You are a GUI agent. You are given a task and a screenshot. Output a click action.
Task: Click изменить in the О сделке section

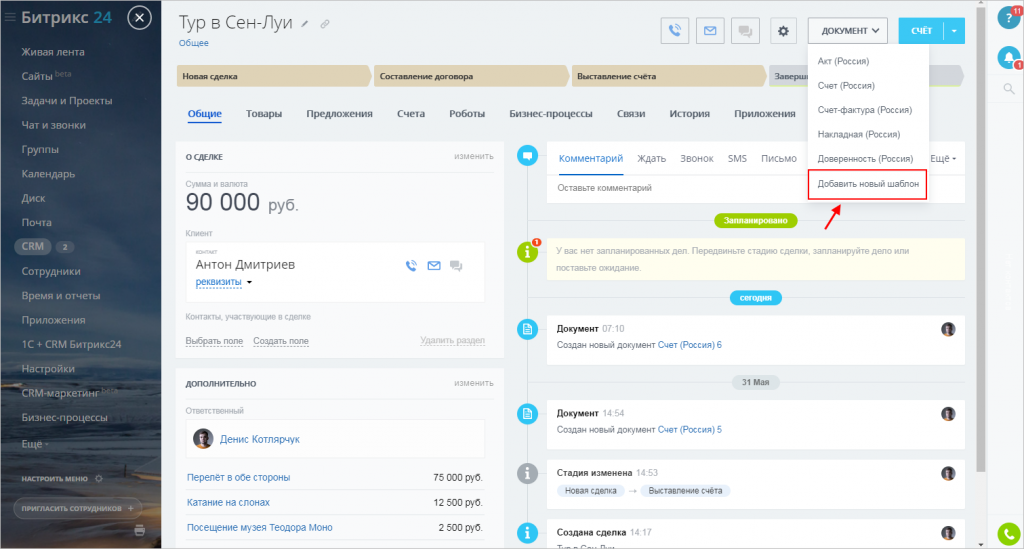(474, 157)
